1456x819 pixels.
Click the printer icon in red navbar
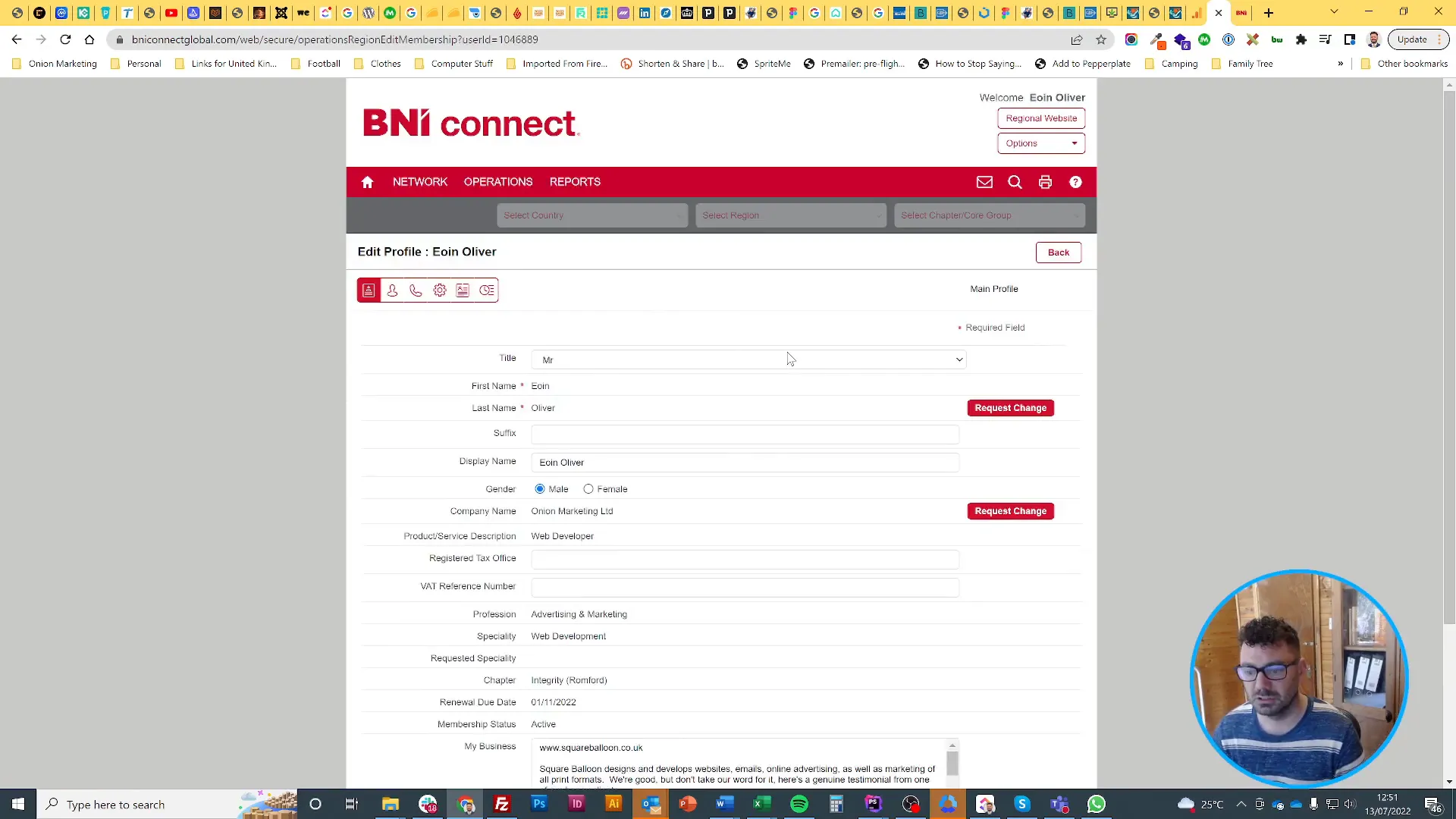(1045, 182)
